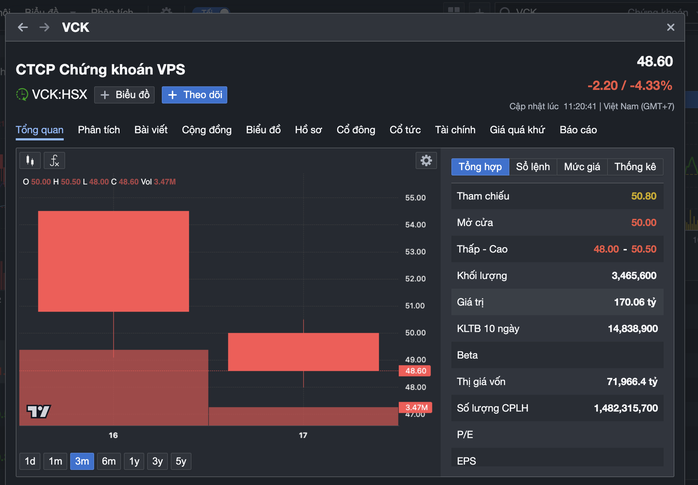Image resolution: width=698 pixels, height=485 pixels.
Task: Click the back arrow in dialog header
Action: (23, 27)
